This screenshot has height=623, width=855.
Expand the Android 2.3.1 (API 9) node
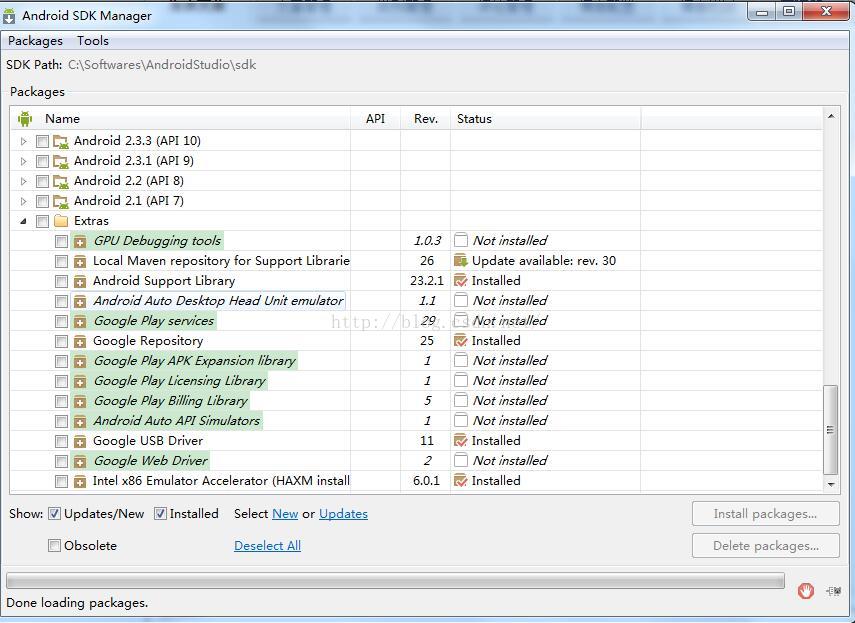point(23,161)
